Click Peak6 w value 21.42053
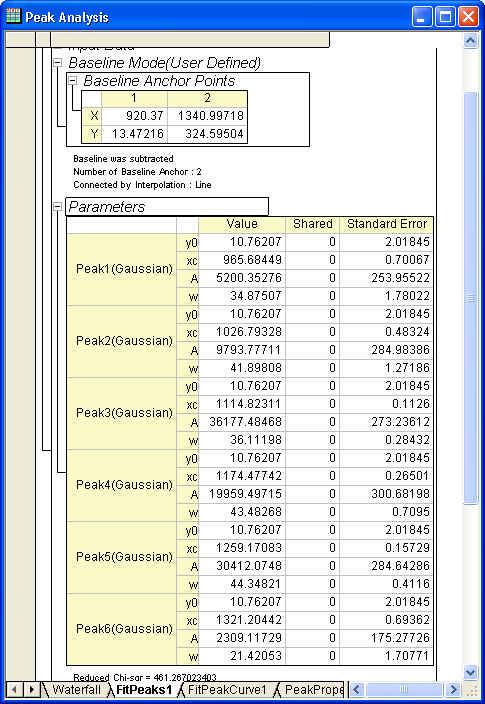485x704 pixels. (242, 656)
